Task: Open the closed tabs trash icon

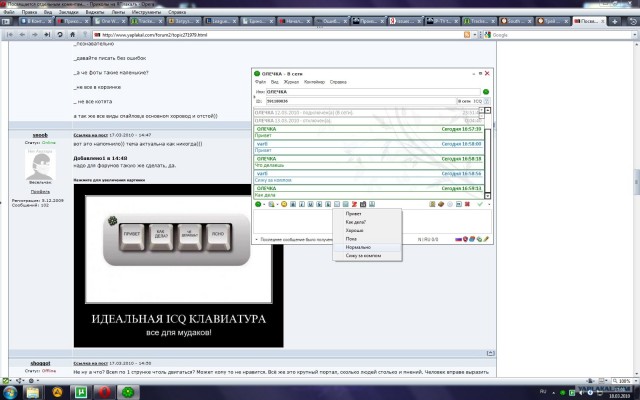Action: click(x=633, y=21)
